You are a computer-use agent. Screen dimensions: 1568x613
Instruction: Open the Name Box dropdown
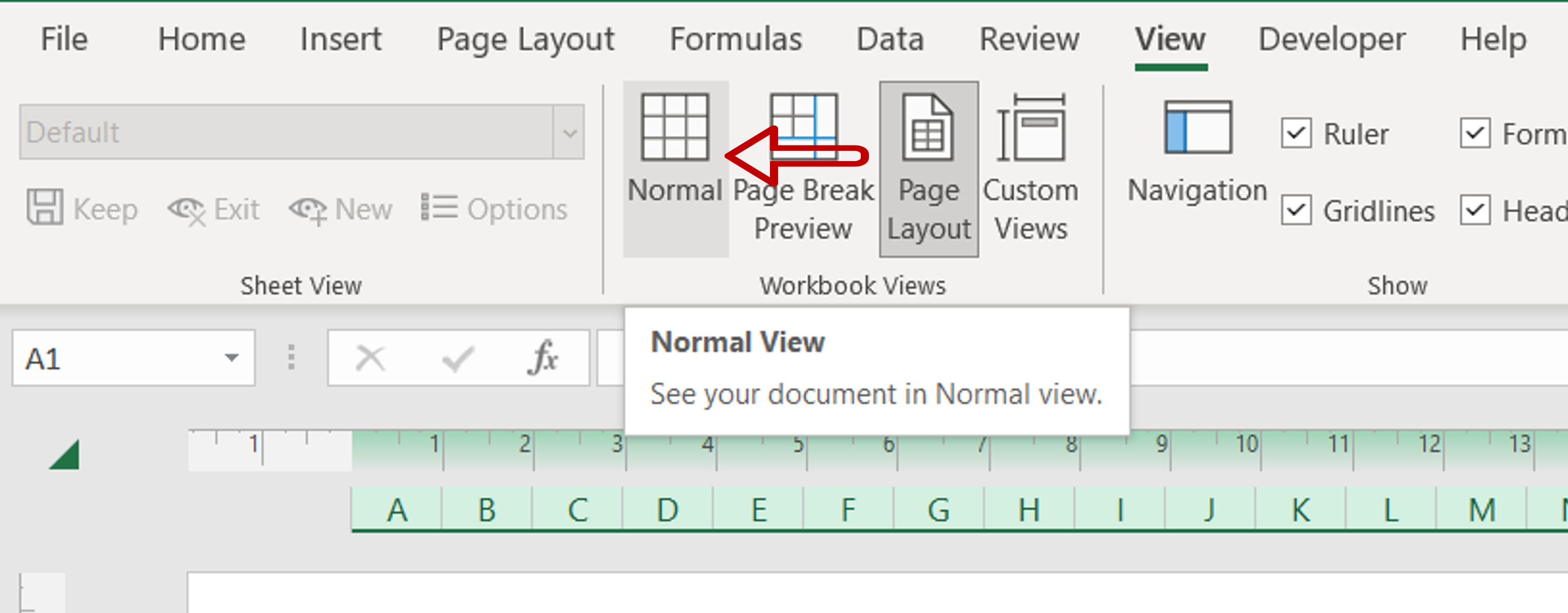[x=230, y=357]
